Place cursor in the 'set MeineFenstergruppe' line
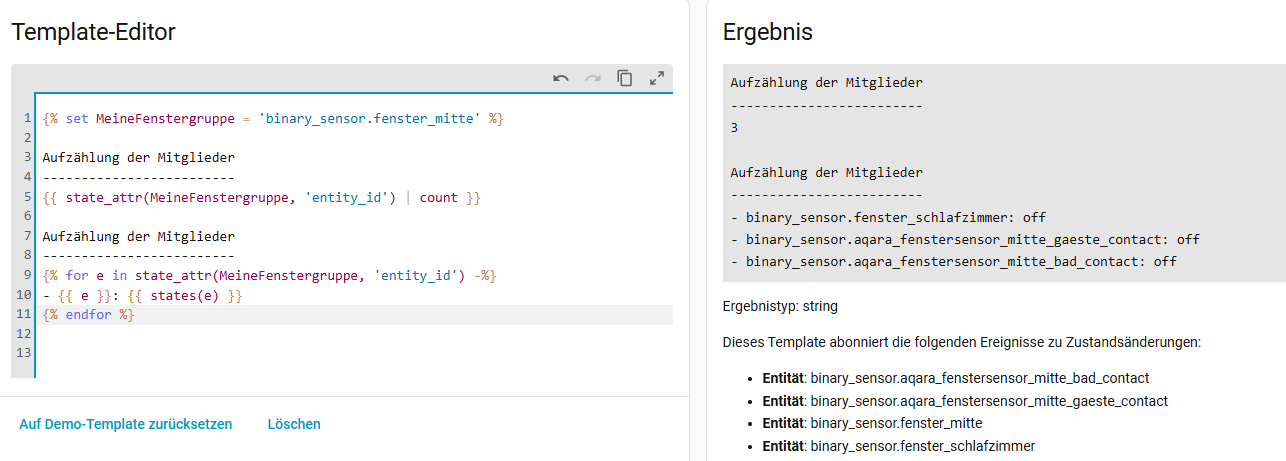Image resolution: width=1286 pixels, height=461 pixels. click(272, 119)
